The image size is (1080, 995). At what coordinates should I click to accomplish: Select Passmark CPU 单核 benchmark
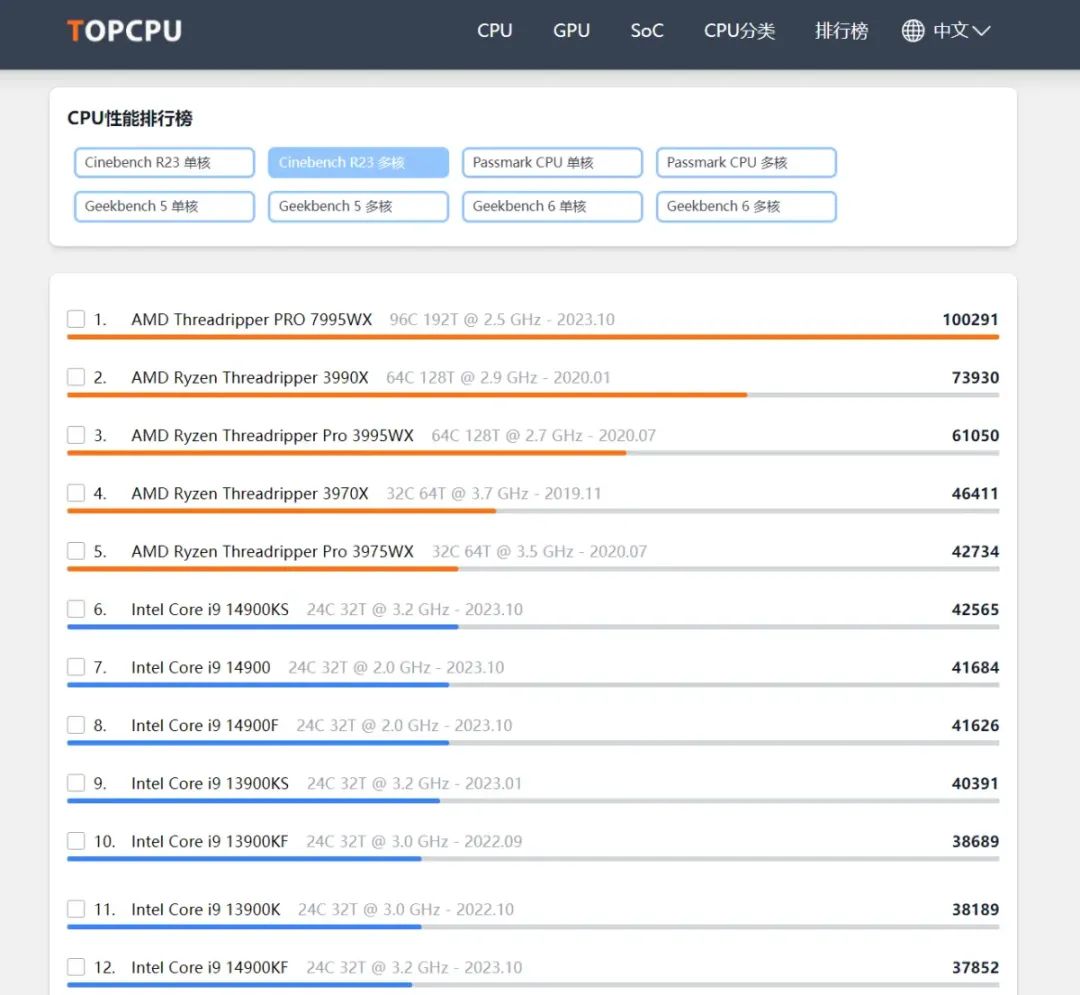552,163
